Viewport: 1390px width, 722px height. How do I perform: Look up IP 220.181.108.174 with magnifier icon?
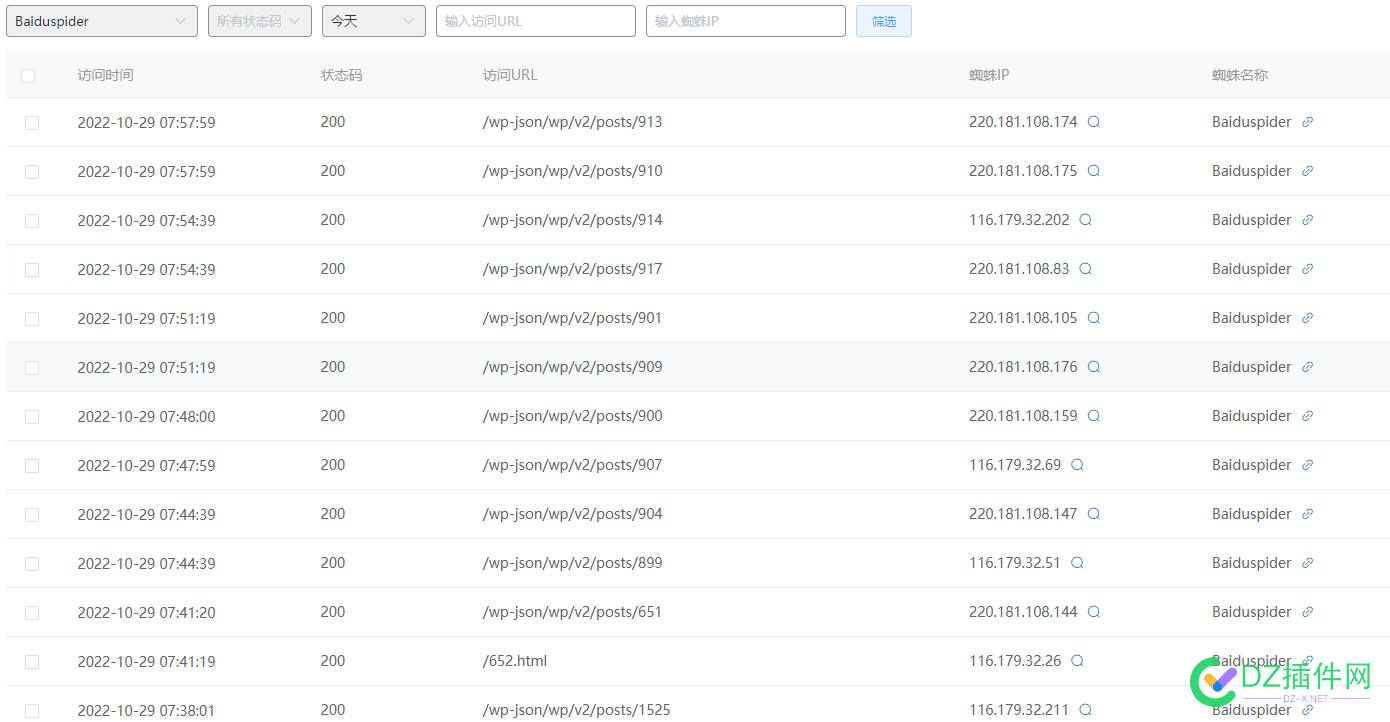click(x=1094, y=122)
